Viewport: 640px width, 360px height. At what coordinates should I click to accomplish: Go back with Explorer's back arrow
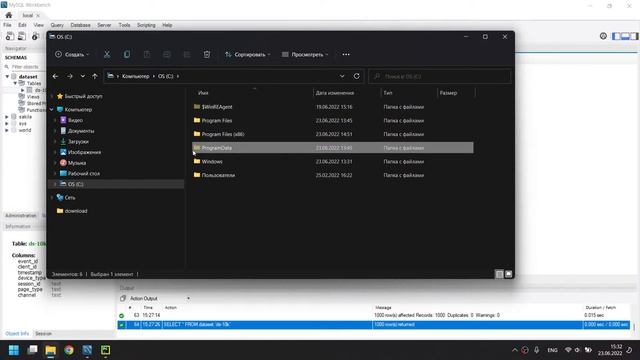pyautogui.click(x=56, y=76)
